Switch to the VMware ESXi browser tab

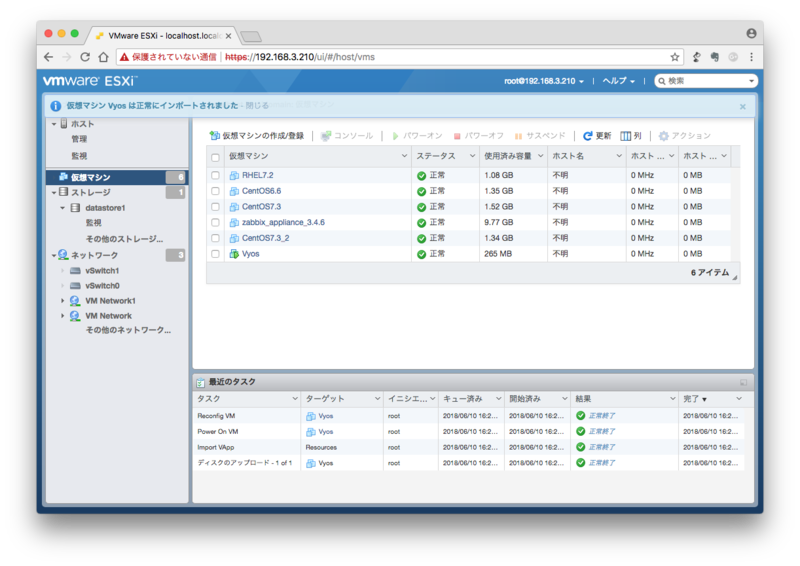(163, 36)
